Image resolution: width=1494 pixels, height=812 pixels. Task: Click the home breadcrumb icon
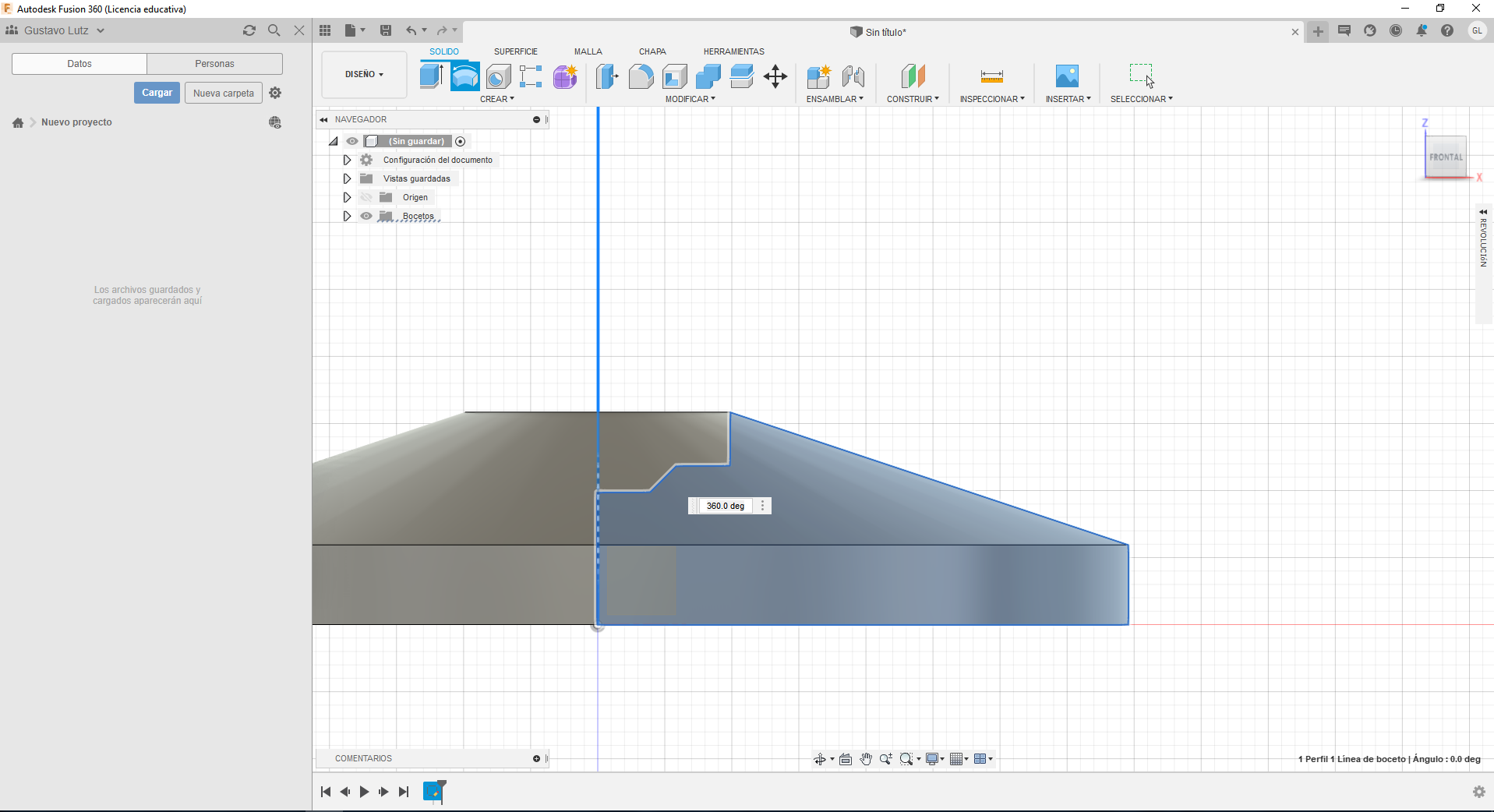[x=18, y=122]
